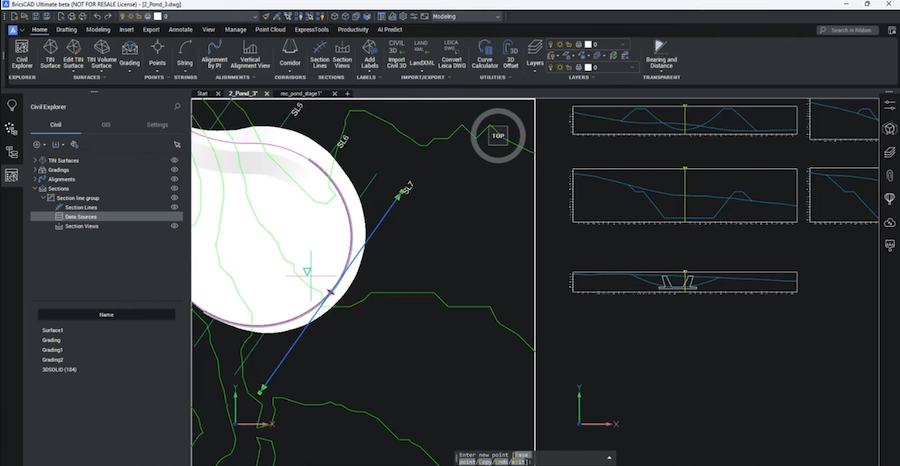The width and height of the screenshot is (900, 466).
Task: Collapse the Sections tree node
Action: pyautogui.click(x=36, y=188)
